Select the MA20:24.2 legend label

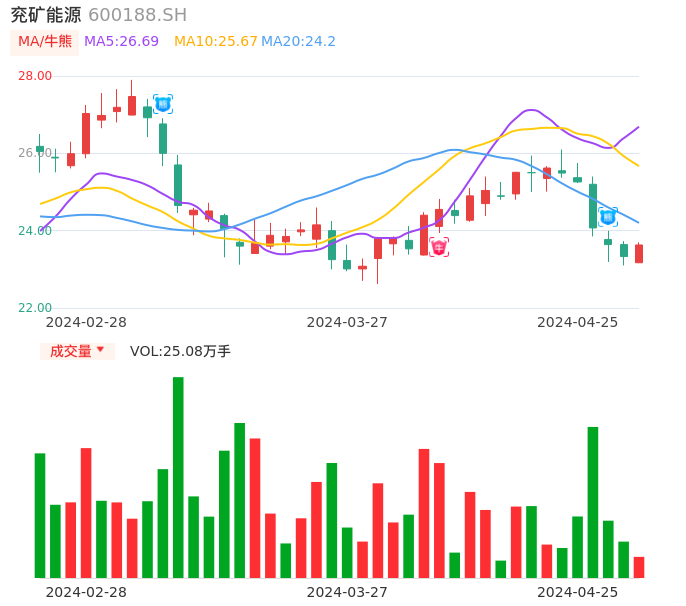(x=298, y=41)
